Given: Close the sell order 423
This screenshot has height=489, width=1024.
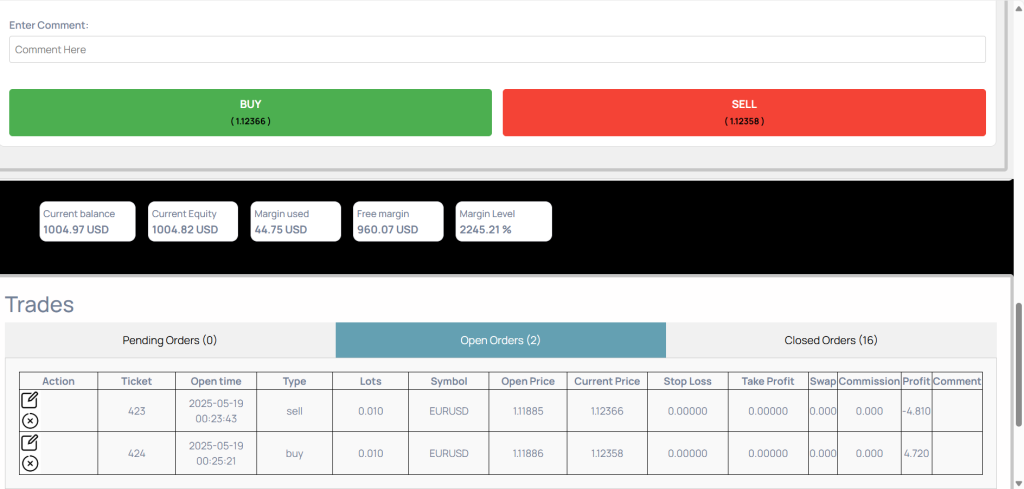Looking at the screenshot, I should (30, 421).
